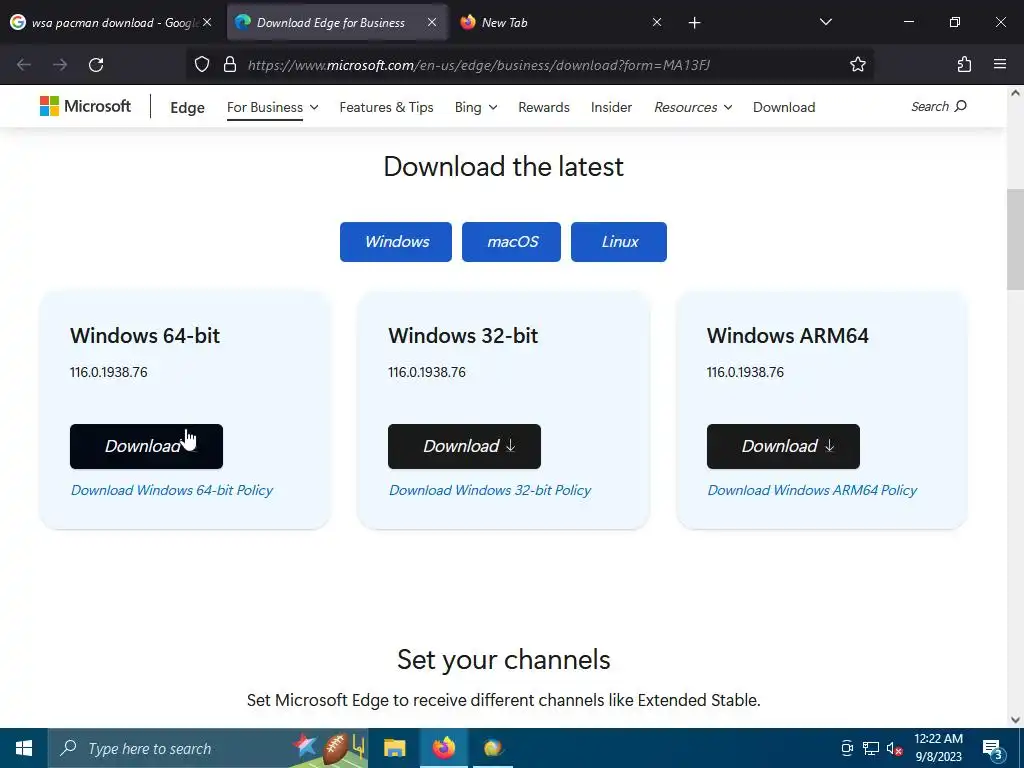Click the forward navigation arrow
This screenshot has width=1024, height=768.
[x=60, y=65]
